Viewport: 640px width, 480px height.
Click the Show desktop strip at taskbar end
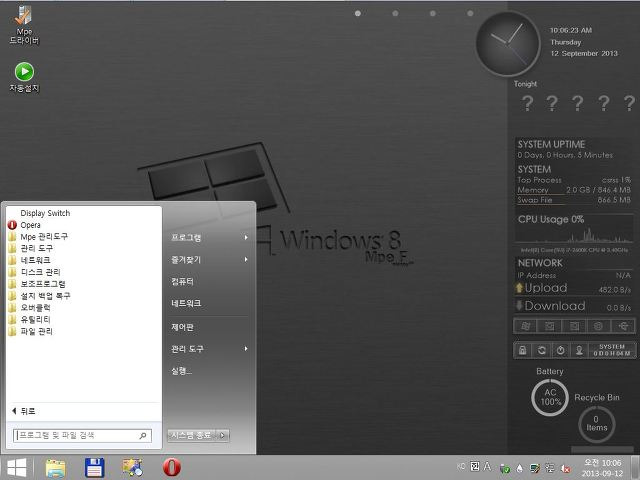click(637, 468)
